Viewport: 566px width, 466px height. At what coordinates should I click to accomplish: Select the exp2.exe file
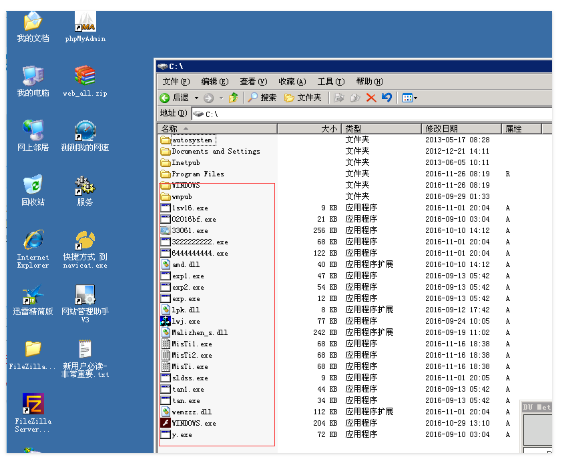182,288
